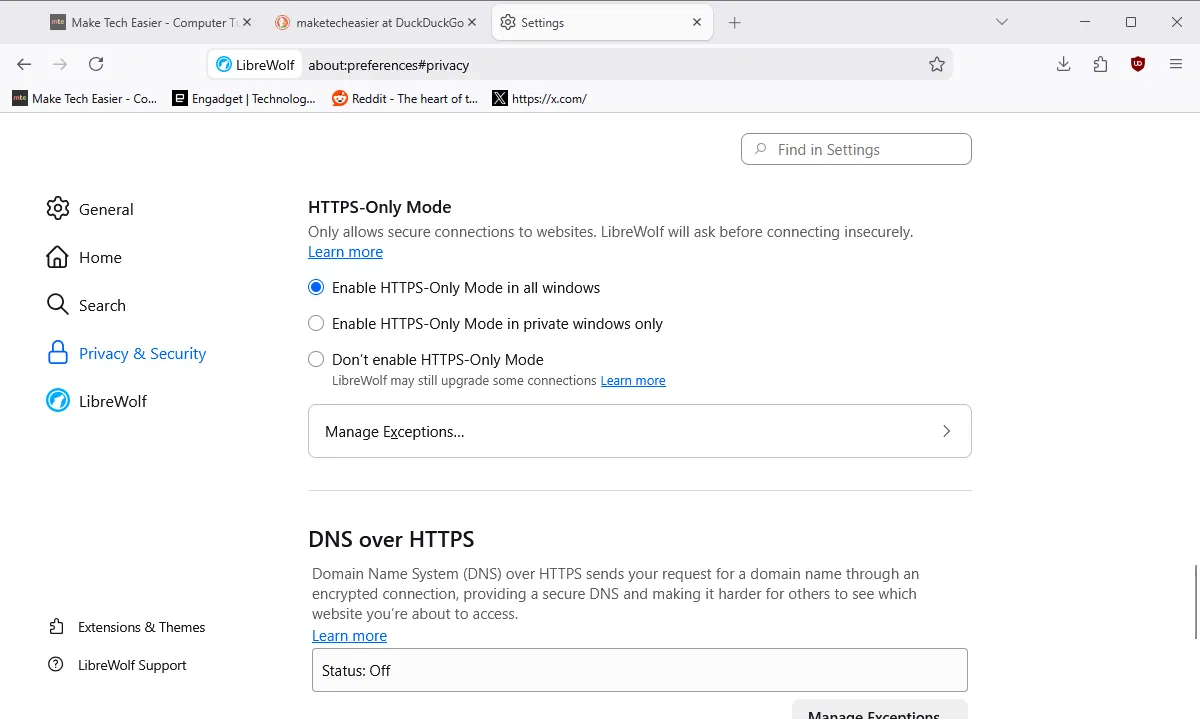Reload the current page
The height and width of the screenshot is (719, 1200).
tap(96, 64)
